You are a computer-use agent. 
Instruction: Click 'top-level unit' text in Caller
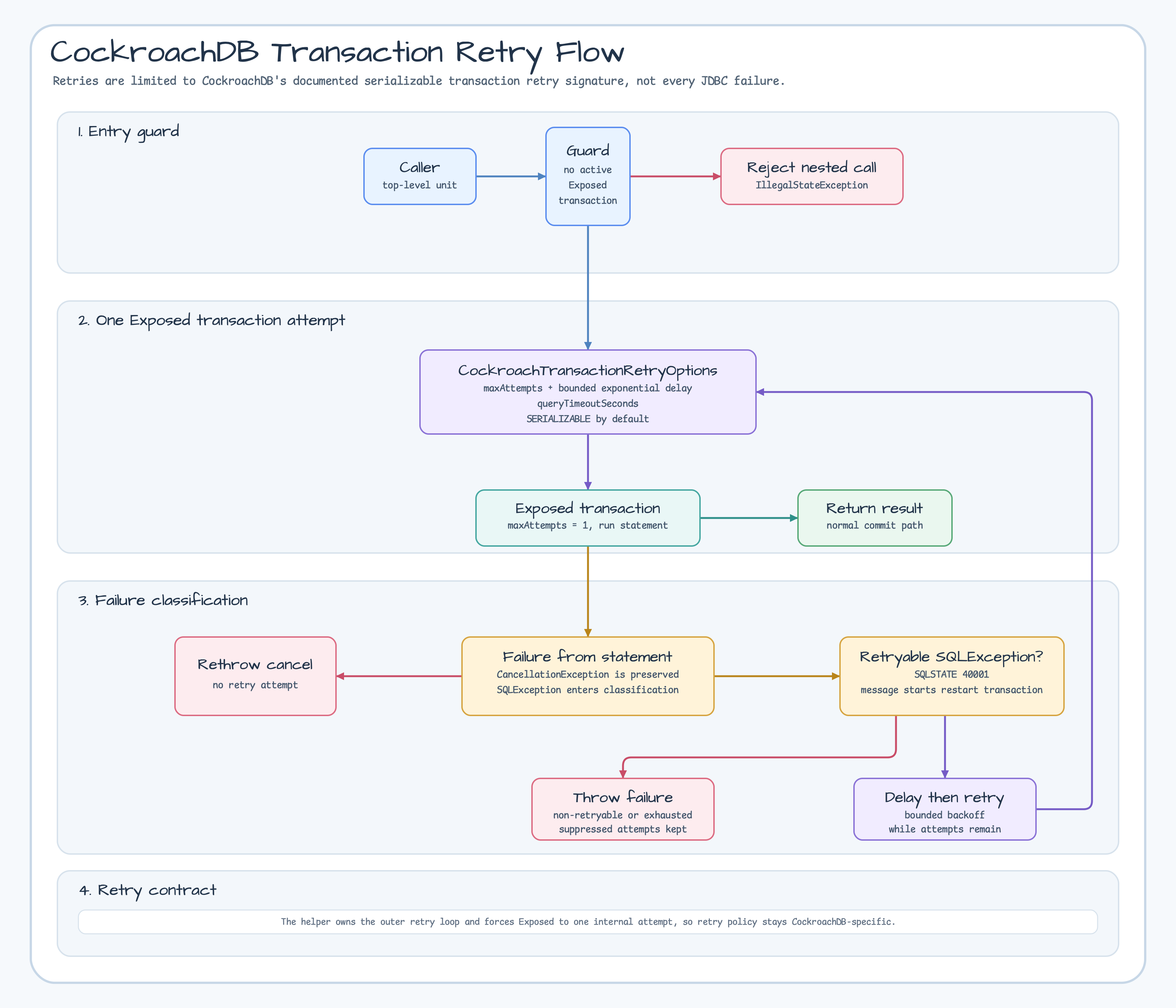tap(419, 185)
